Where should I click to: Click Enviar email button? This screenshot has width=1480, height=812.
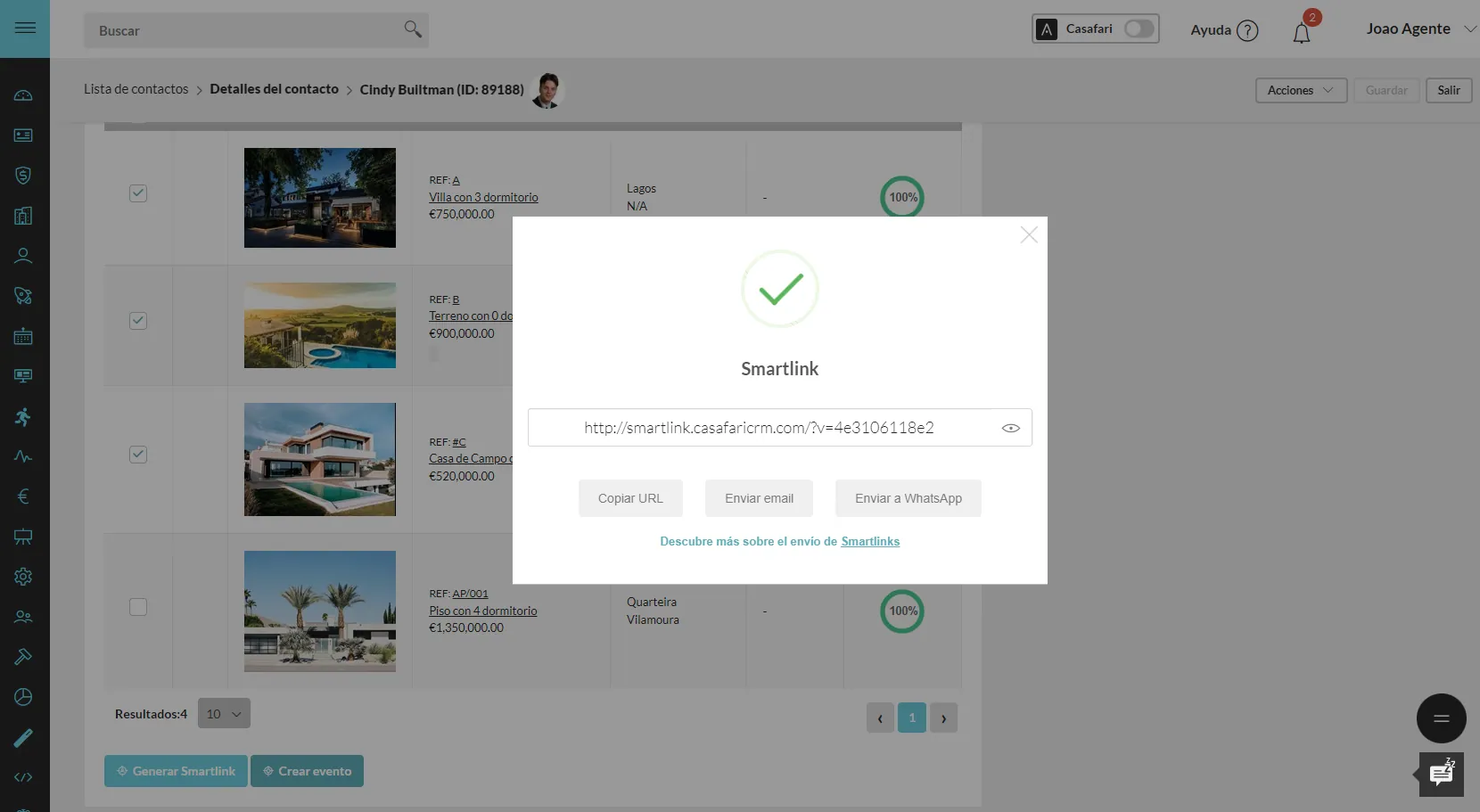point(759,498)
